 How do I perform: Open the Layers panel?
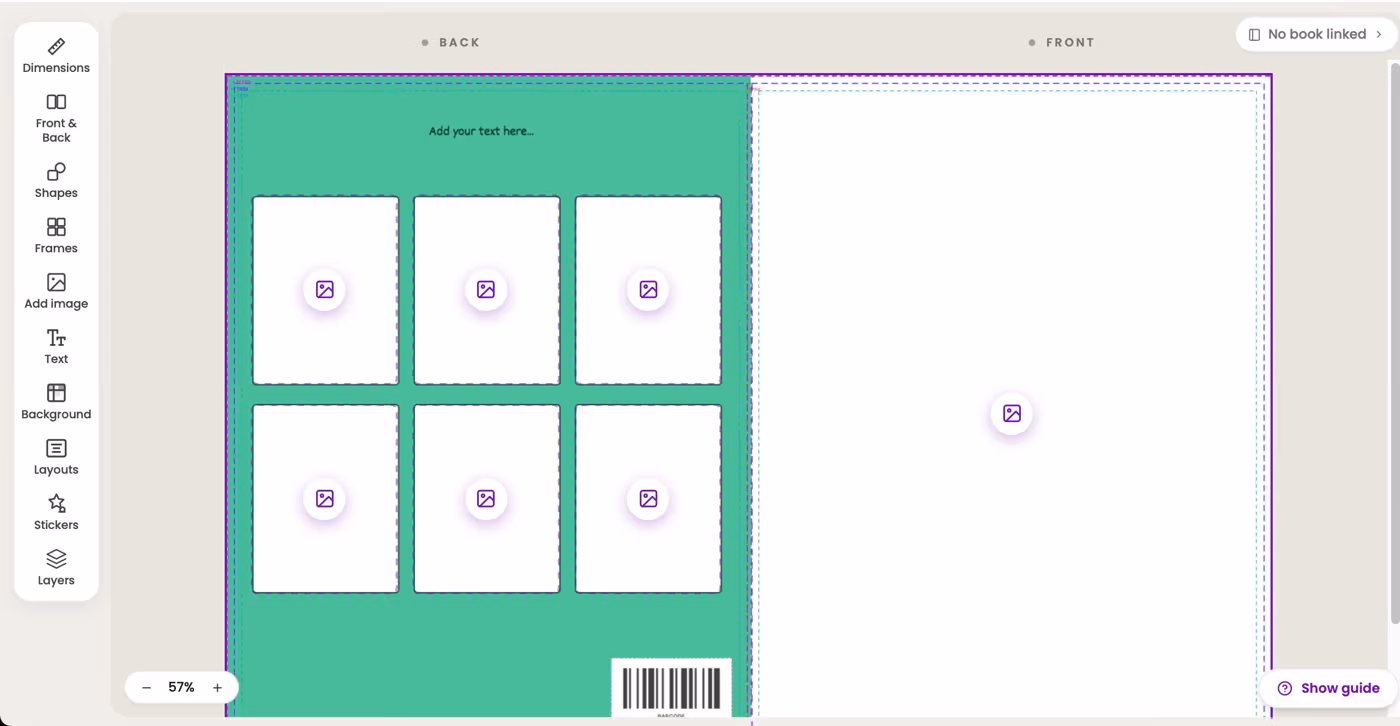click(56, 568)
